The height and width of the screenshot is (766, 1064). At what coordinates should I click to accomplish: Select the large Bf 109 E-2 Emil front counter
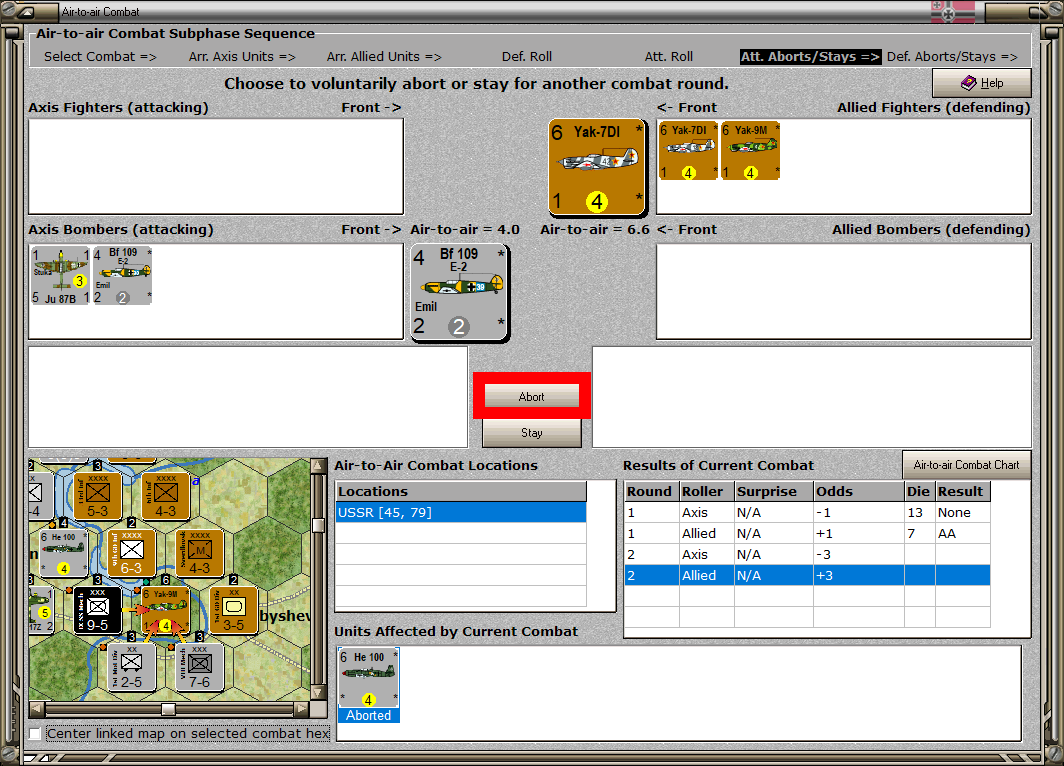[460, 292]
